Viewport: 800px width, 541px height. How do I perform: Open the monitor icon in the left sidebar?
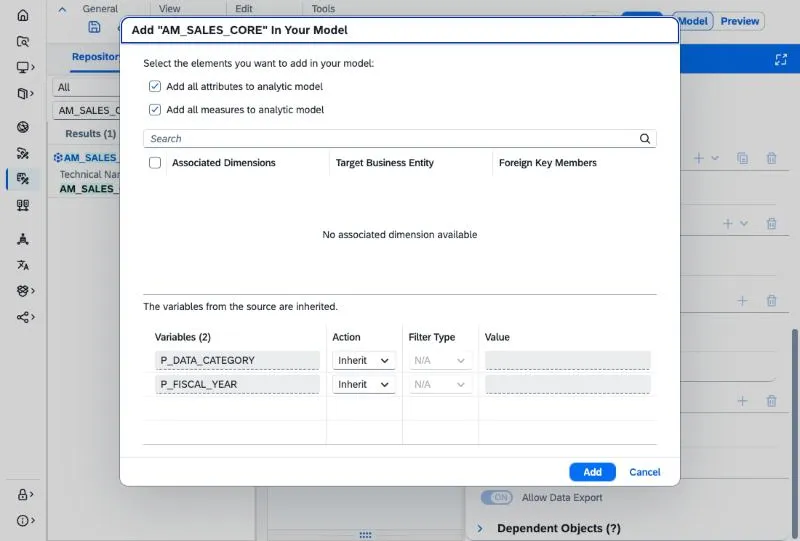[23, 67]
